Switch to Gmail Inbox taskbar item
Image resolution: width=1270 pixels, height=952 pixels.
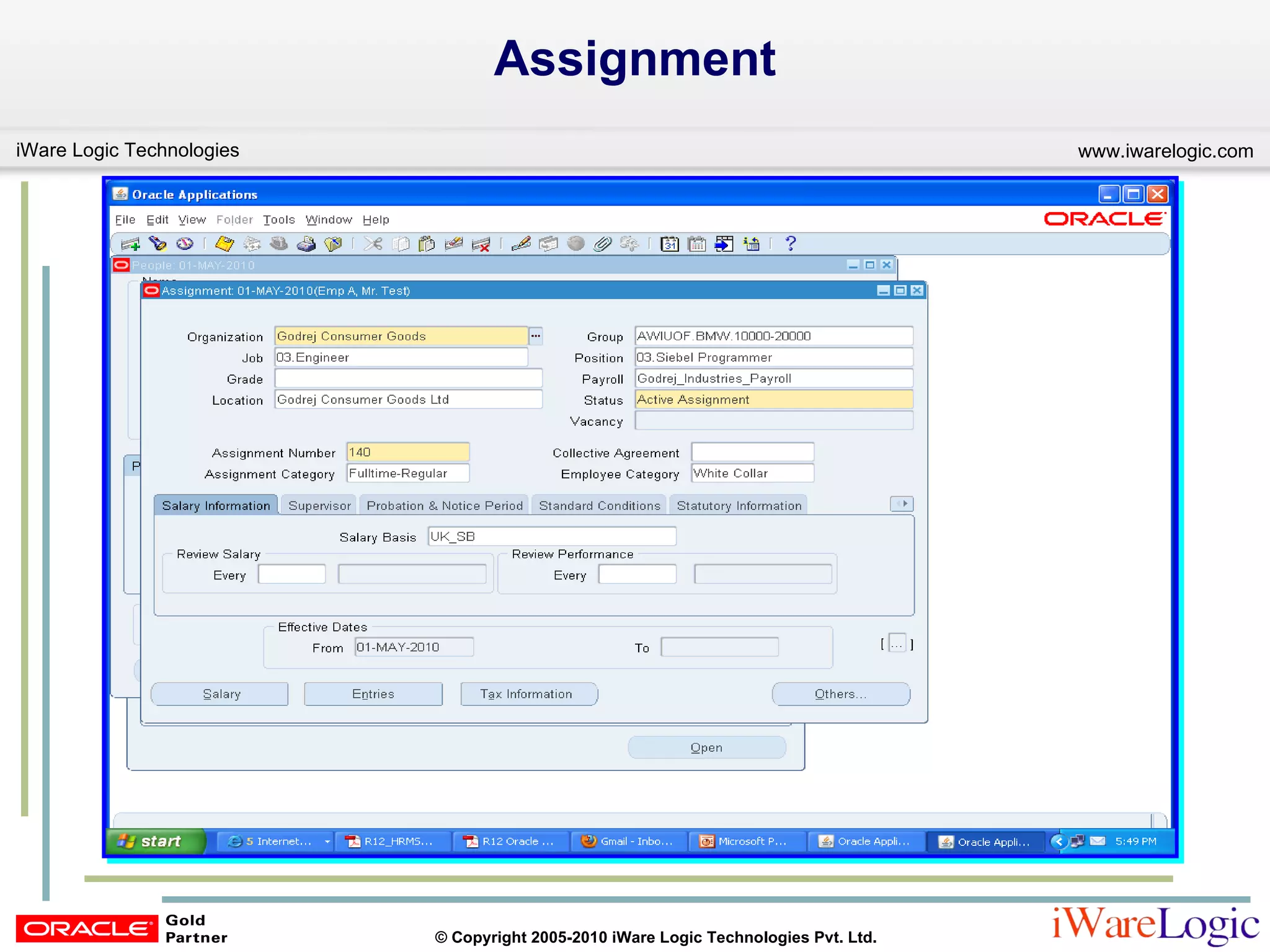628,841
